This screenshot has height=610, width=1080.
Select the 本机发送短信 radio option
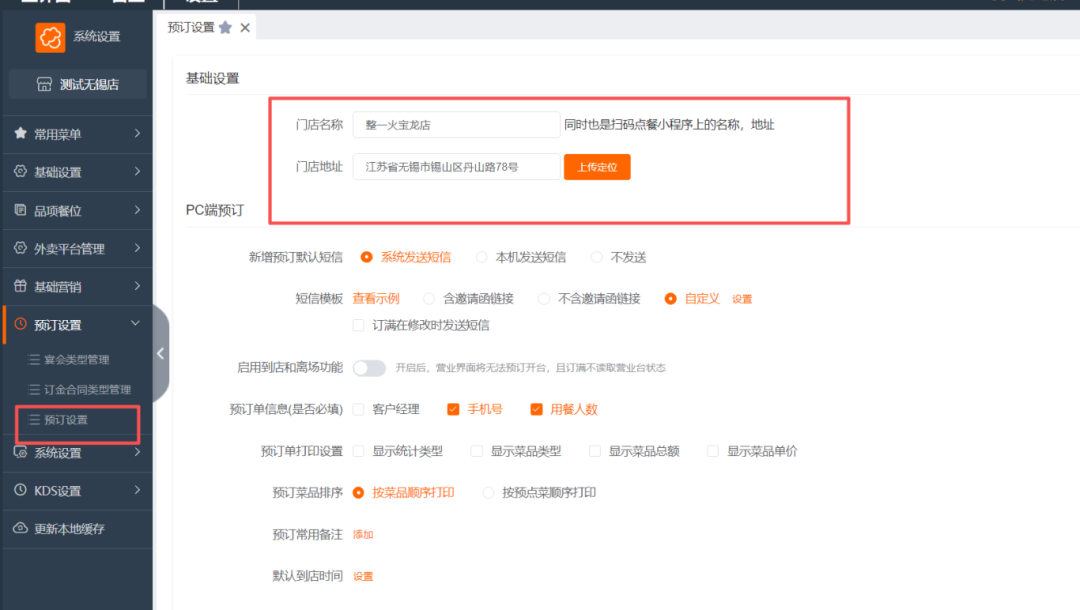pyautogui.click(x=484, y=257)
